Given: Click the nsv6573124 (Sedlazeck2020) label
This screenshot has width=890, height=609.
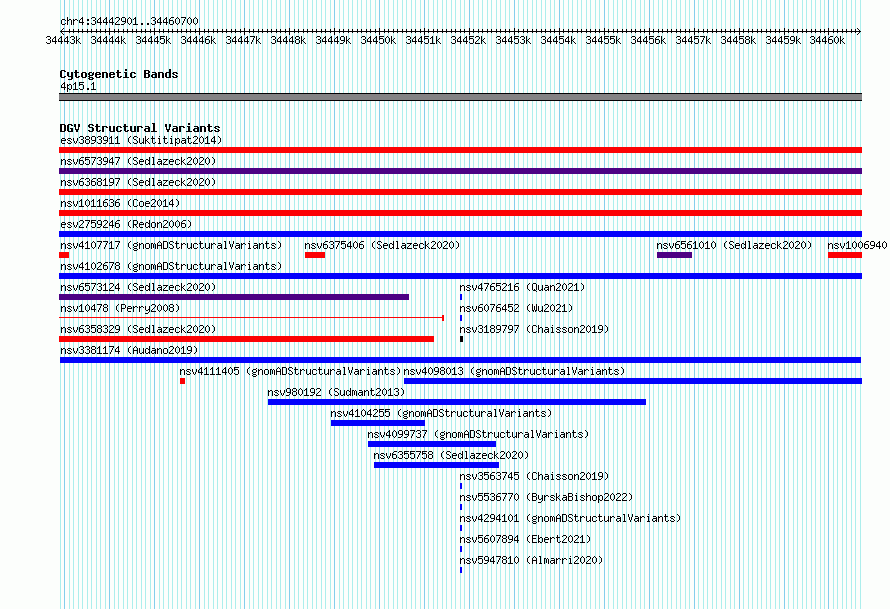Looking at the screenshot, I should tap(138, 287).
